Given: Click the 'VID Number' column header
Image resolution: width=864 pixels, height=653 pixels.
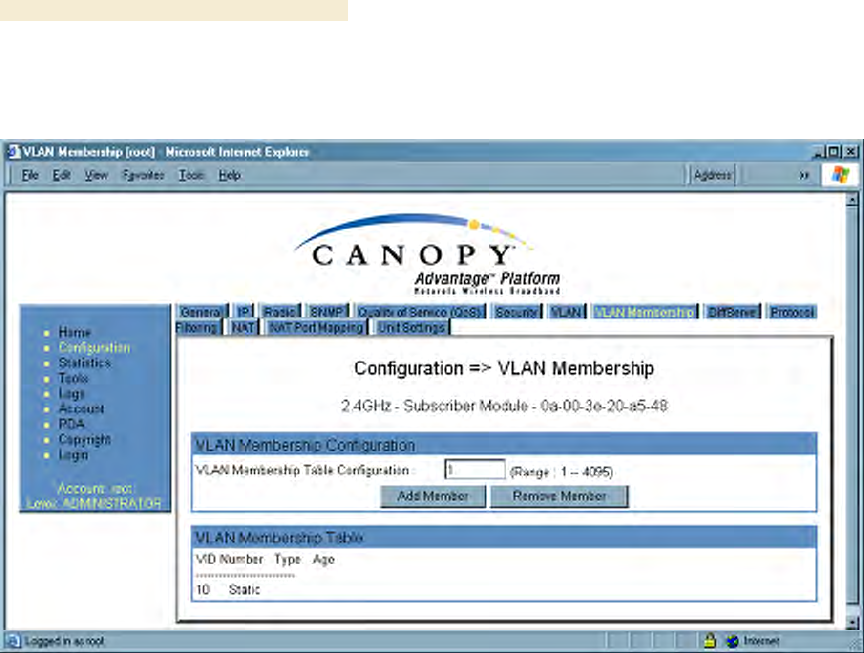Looking at the screenshot, I should pos(229,559).
